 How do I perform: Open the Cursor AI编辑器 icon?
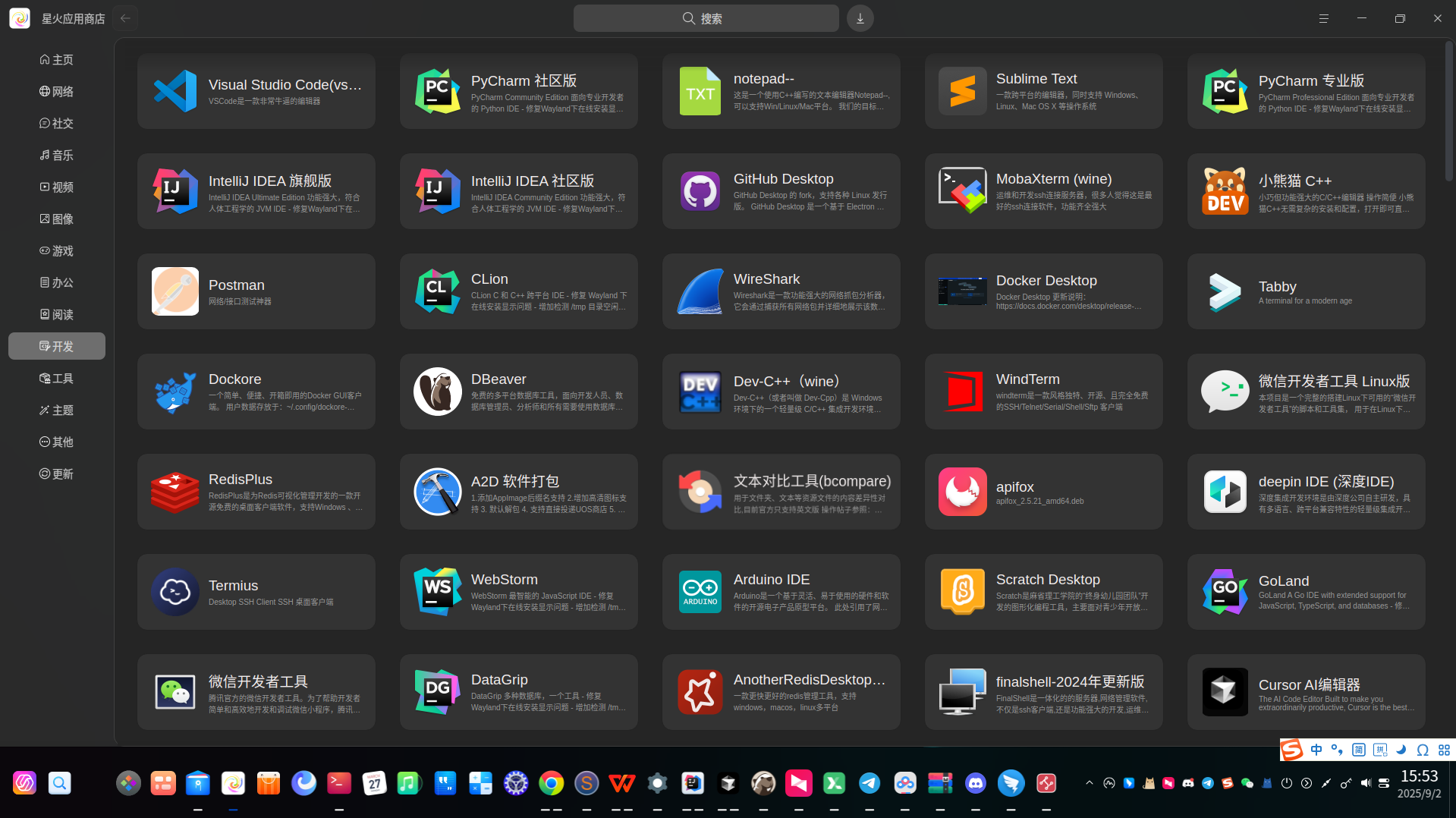pyautogui.click(x=1225, y=692)
